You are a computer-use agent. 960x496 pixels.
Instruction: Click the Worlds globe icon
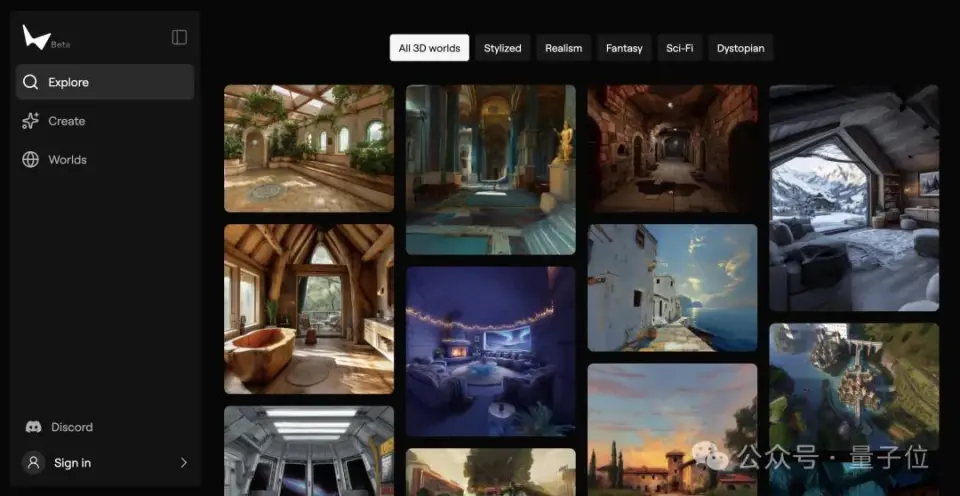31,160
